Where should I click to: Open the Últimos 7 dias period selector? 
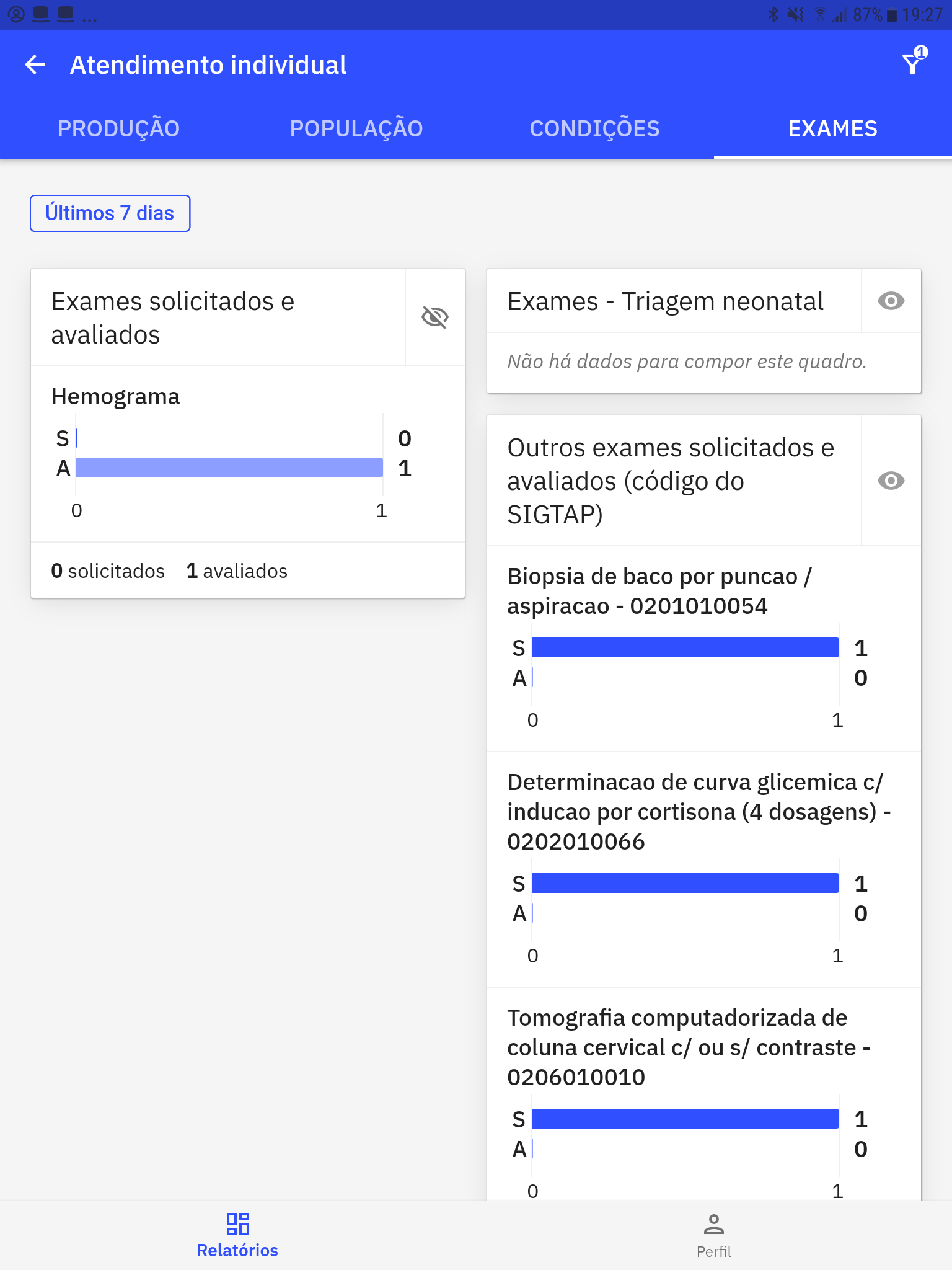[x=110, y=213]
